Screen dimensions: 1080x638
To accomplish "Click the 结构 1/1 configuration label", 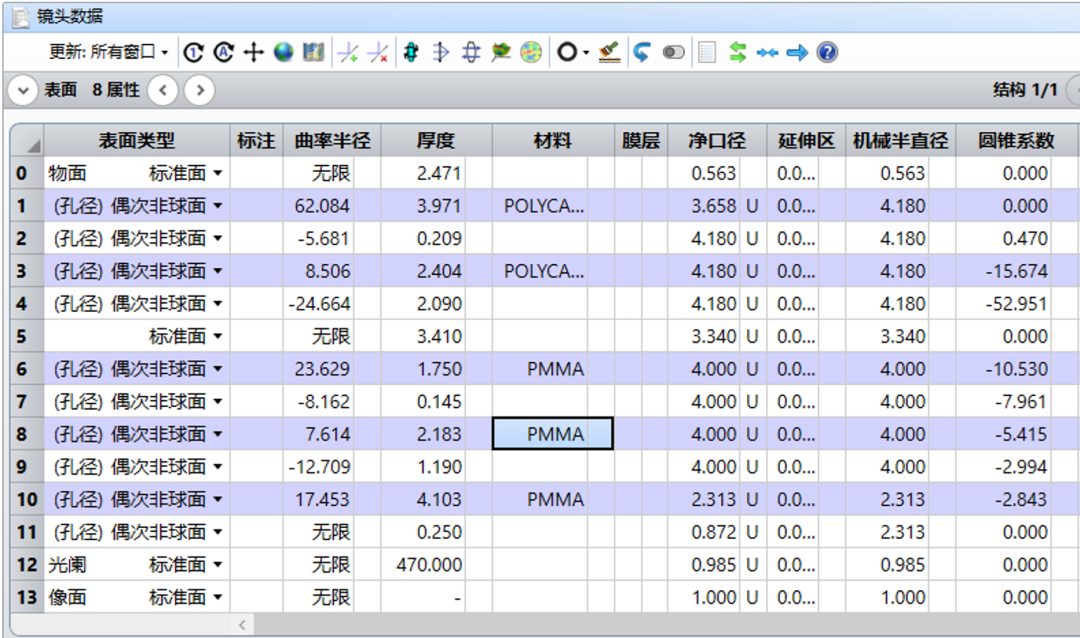I will [1025, 90].
